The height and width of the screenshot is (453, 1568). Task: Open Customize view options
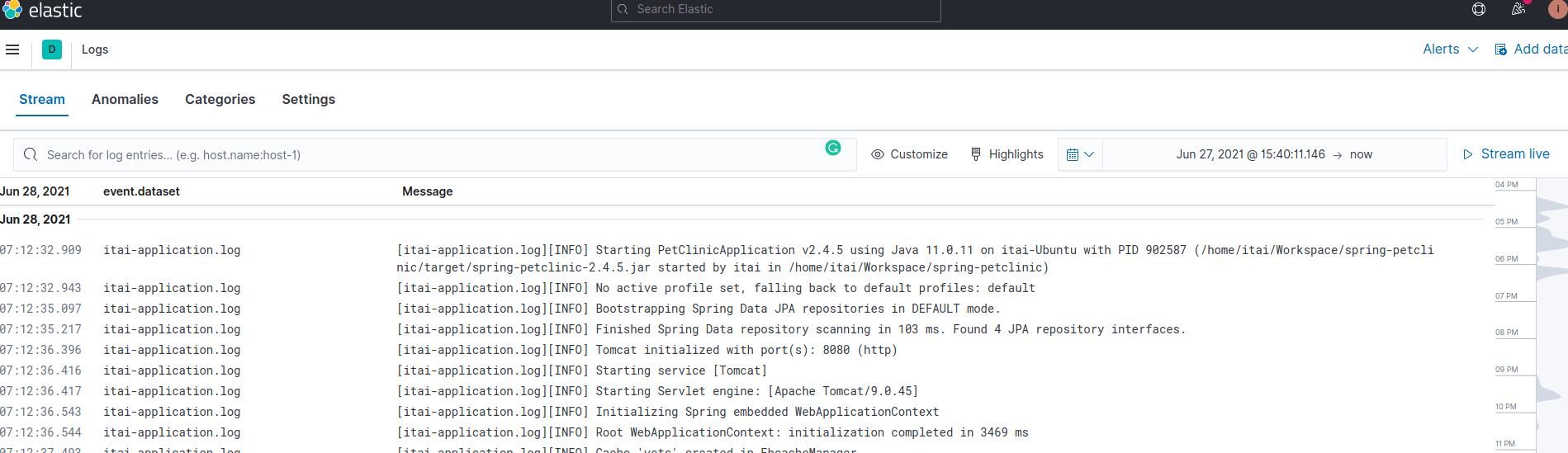[x=910, y=154]
